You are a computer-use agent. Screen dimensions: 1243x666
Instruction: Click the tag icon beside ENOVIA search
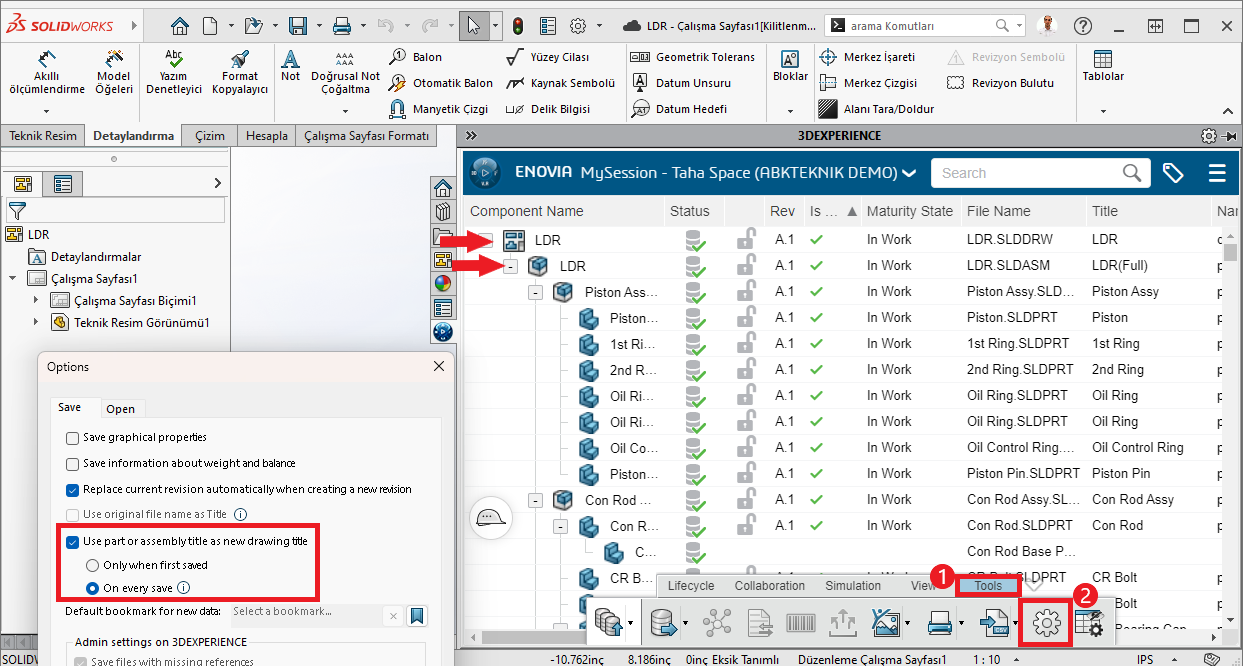pos(1173,173)
